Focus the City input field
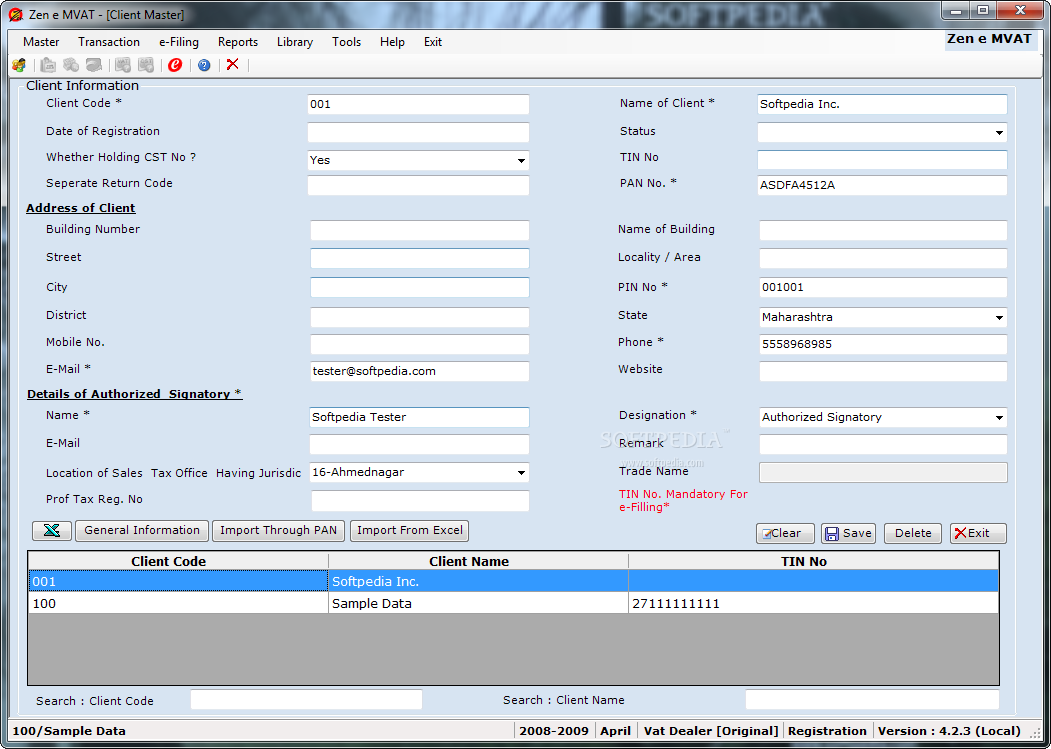The width and height of the screenshot is (1051, 749). [x=420, y=287]
